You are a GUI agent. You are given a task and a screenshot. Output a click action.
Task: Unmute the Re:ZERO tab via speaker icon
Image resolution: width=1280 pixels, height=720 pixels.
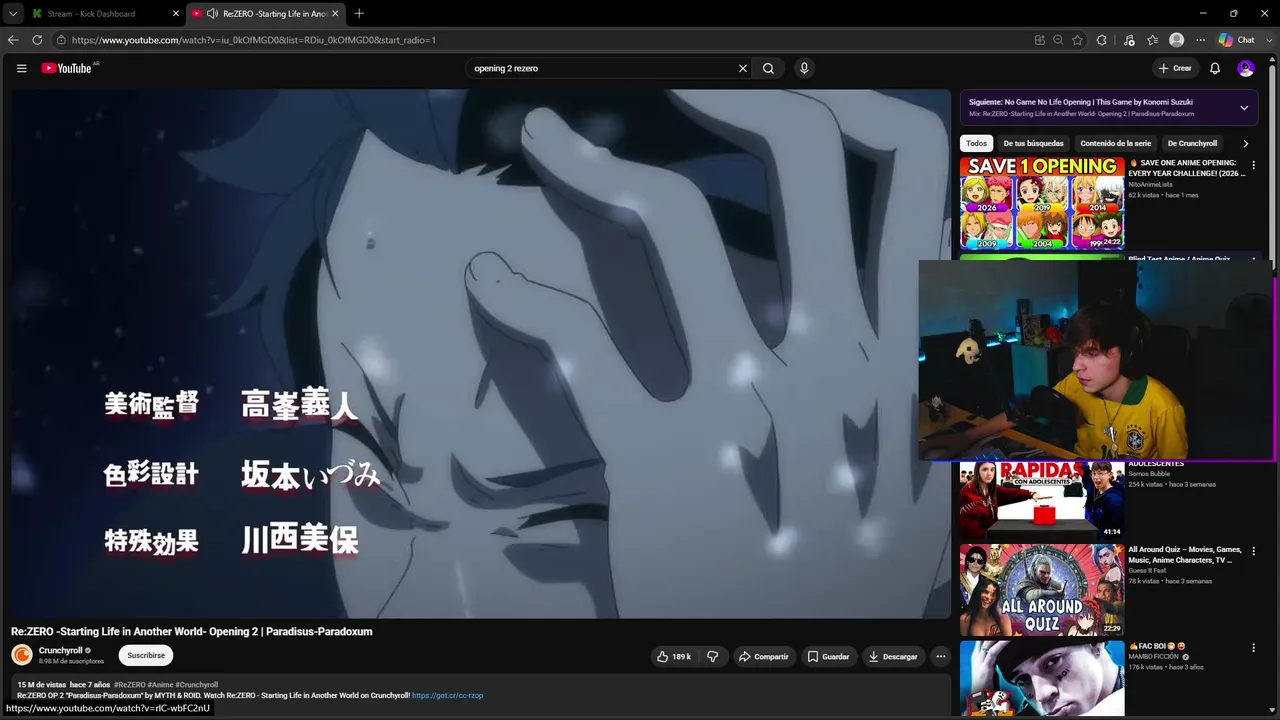212,14
